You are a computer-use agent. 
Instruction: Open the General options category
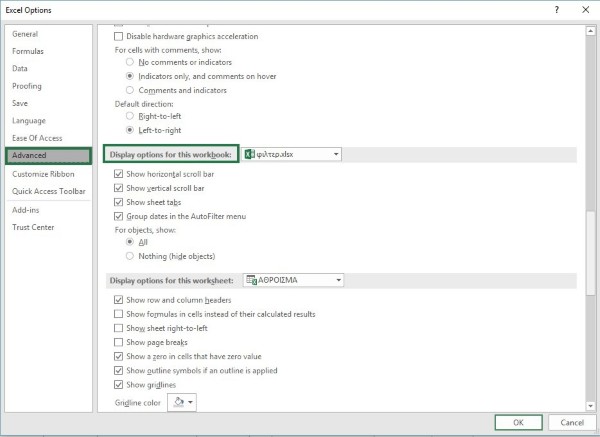pyautogui.click(x=25, y=34)
